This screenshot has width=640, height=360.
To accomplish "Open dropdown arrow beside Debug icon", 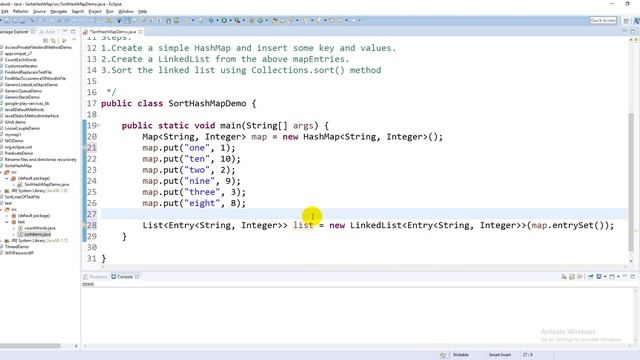I will click(217, 20).
